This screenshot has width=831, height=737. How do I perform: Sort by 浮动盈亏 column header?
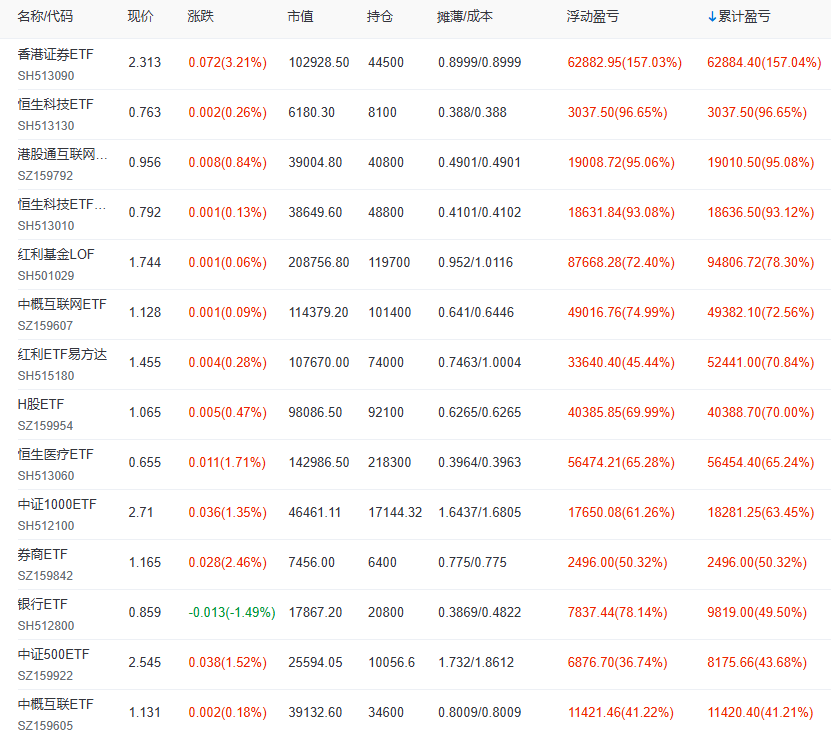[x=593, y=16]
